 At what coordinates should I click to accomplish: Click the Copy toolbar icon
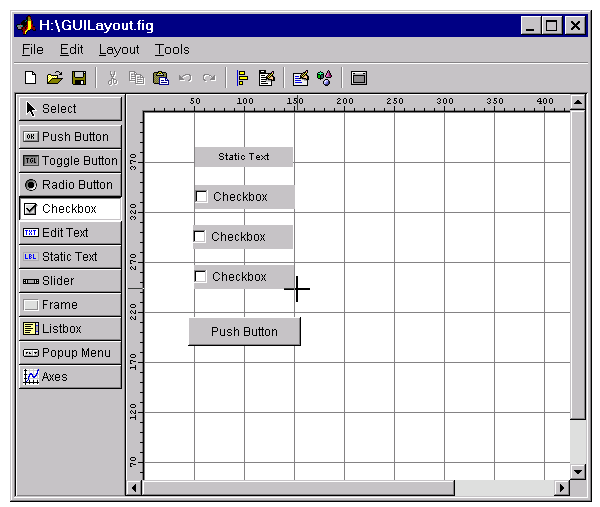[x=137, y=78]
